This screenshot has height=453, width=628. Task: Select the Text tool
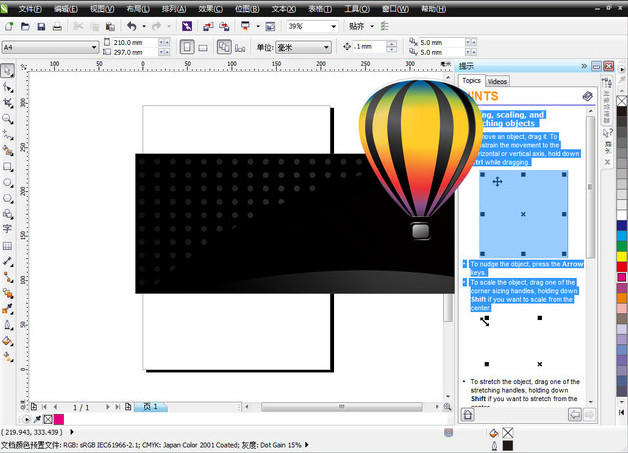coord(7,229)
